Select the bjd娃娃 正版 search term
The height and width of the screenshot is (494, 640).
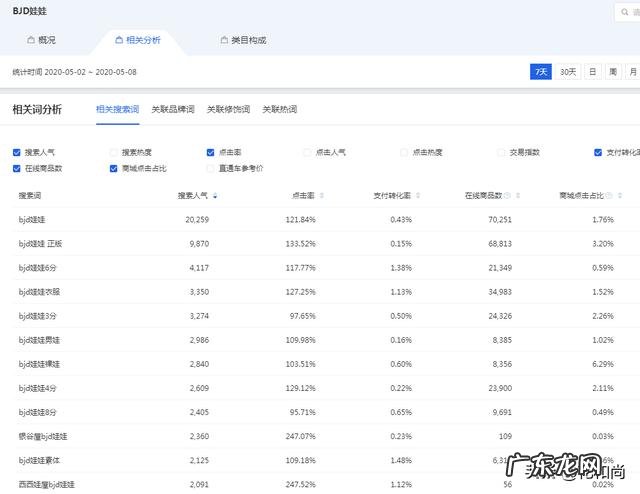click(x=40, y=244)
